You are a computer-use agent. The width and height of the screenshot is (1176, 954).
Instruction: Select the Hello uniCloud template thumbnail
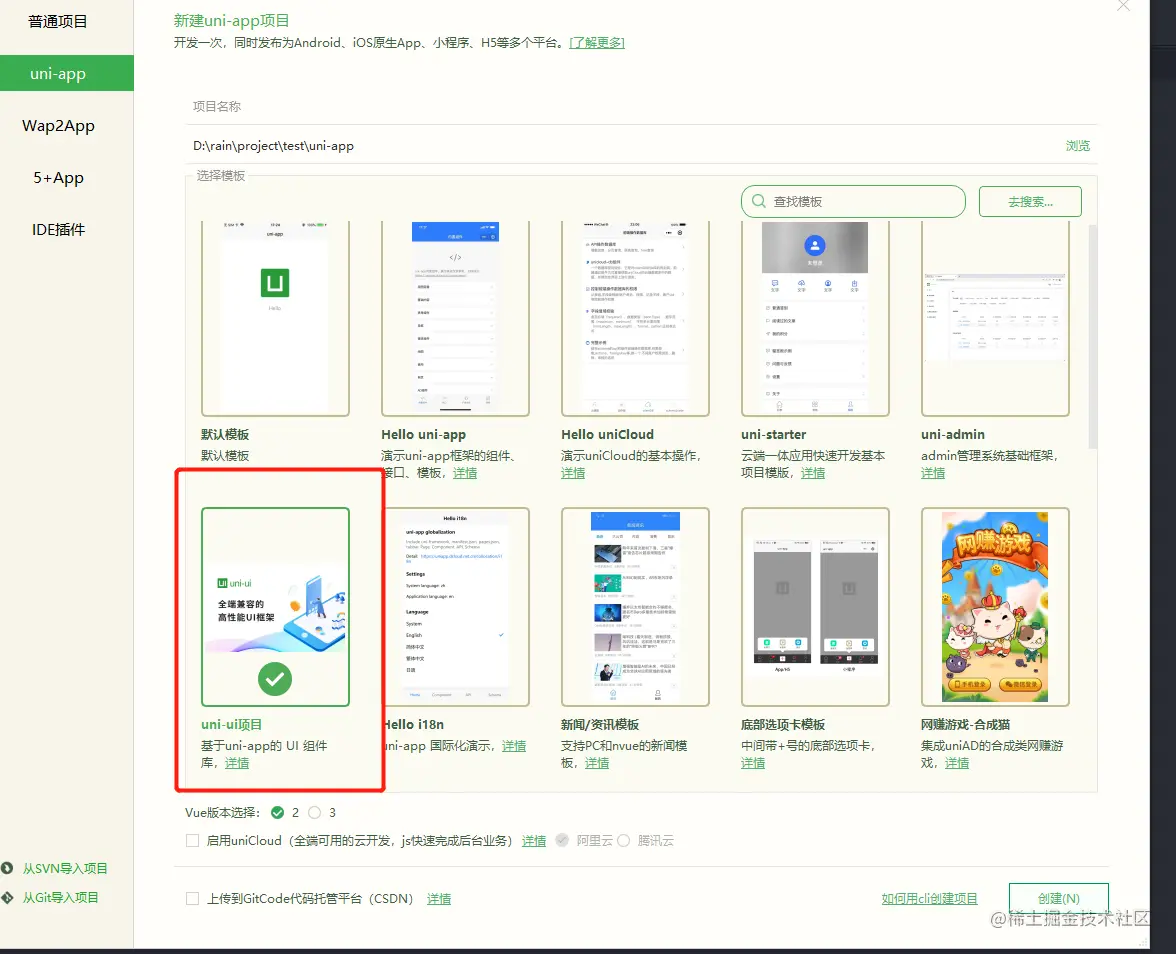click(x=635, y=318)
